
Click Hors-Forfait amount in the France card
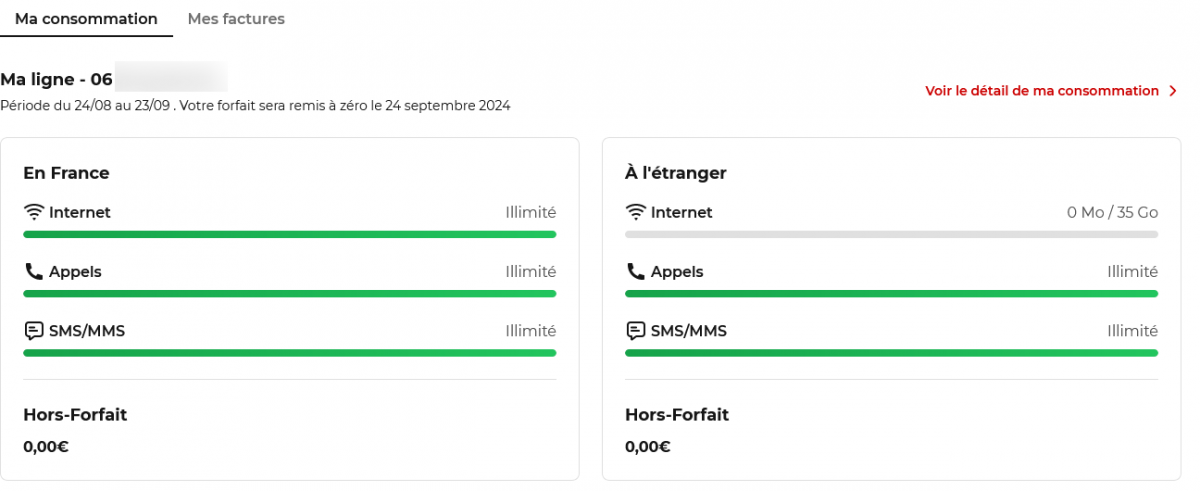pyautogui.click(x=46, y=447)
